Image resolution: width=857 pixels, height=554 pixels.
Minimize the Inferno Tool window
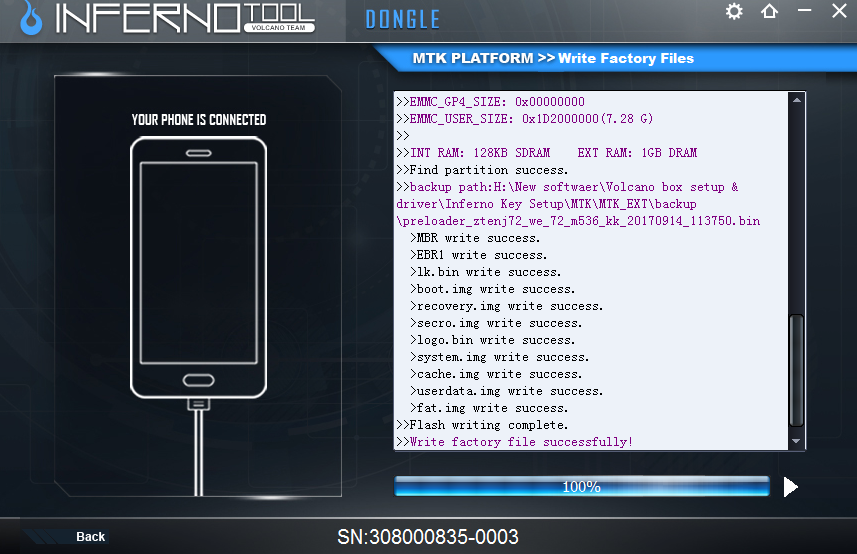(x=804, y=10)
